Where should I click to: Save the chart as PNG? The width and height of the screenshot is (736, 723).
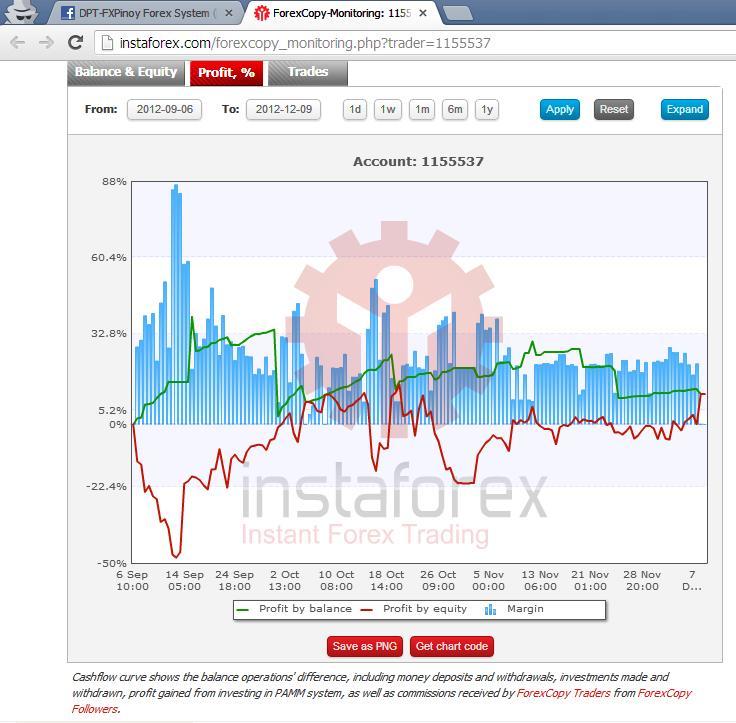[x=365, y=646]
